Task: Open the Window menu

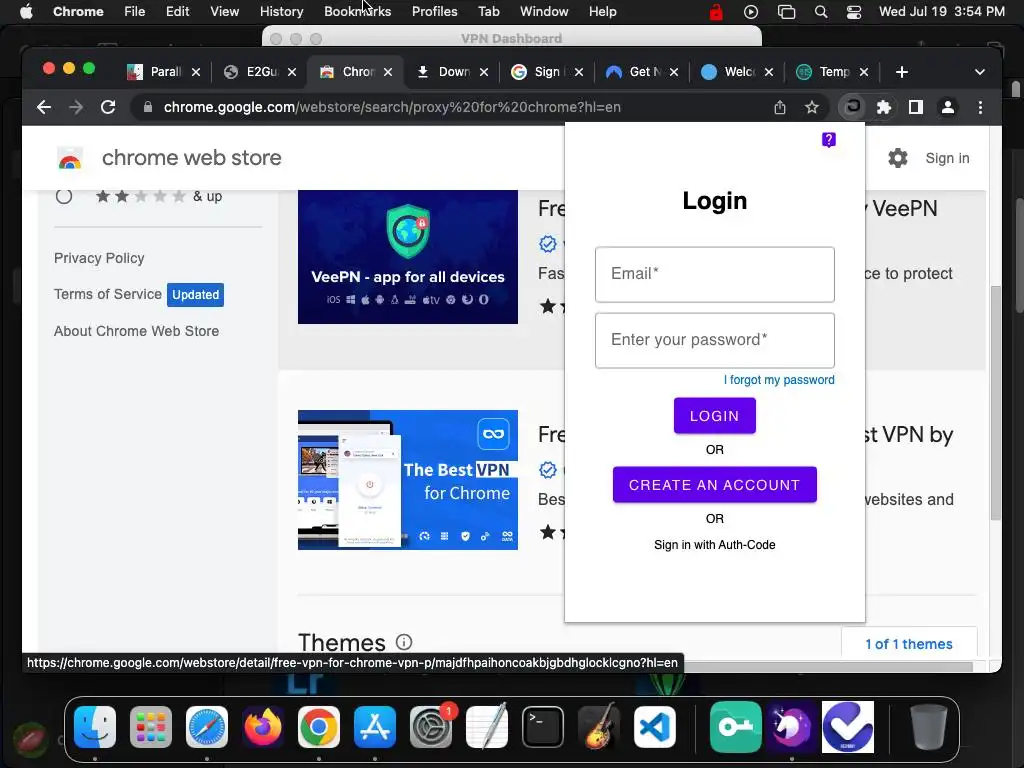Action: pyautogui.click(x=544, y=12)
